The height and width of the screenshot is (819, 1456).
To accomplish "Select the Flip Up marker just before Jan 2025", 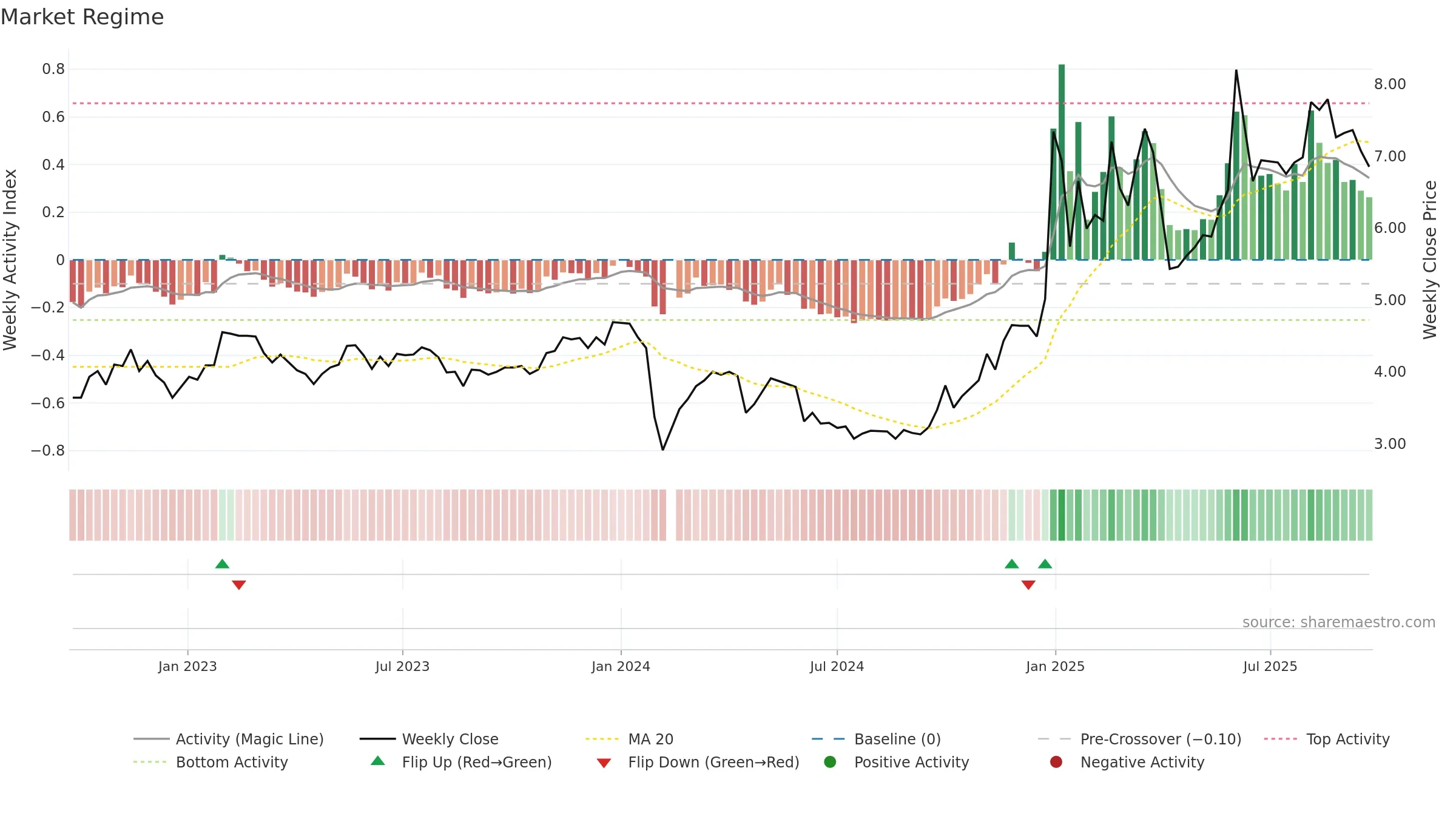I will (1045, 564).
